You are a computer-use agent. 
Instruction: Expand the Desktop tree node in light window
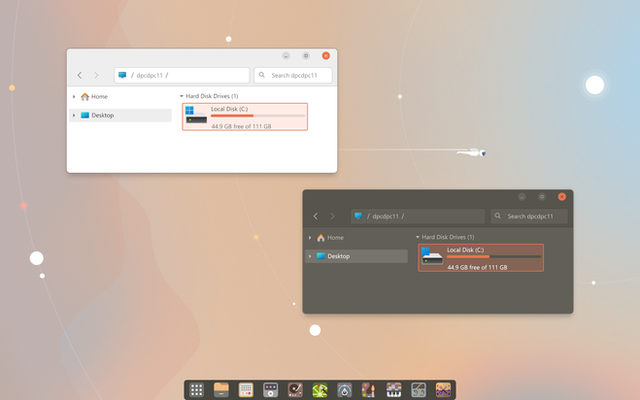click(74, 116)
